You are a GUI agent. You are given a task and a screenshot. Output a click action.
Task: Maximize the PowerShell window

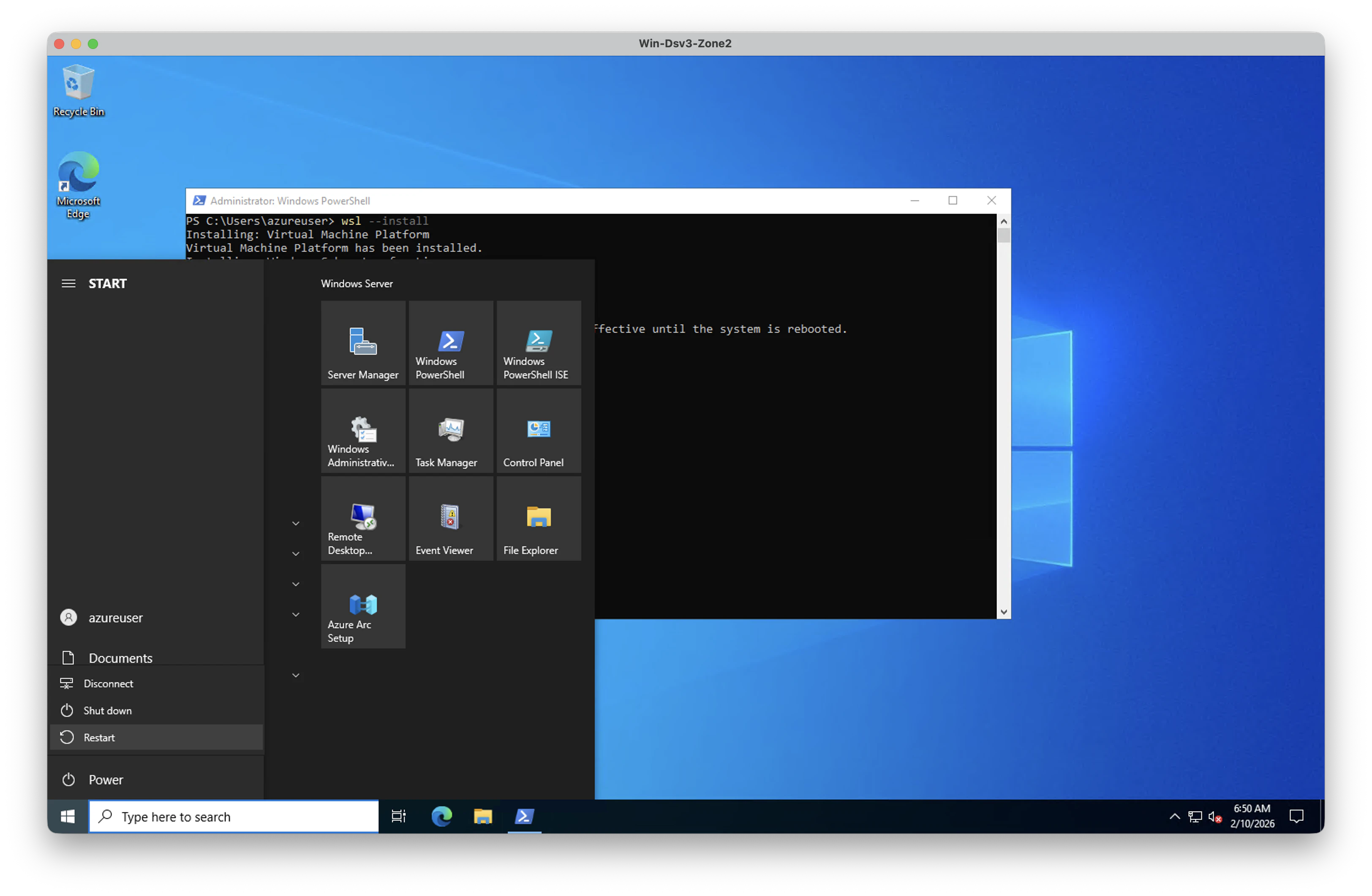pos(953,201)
